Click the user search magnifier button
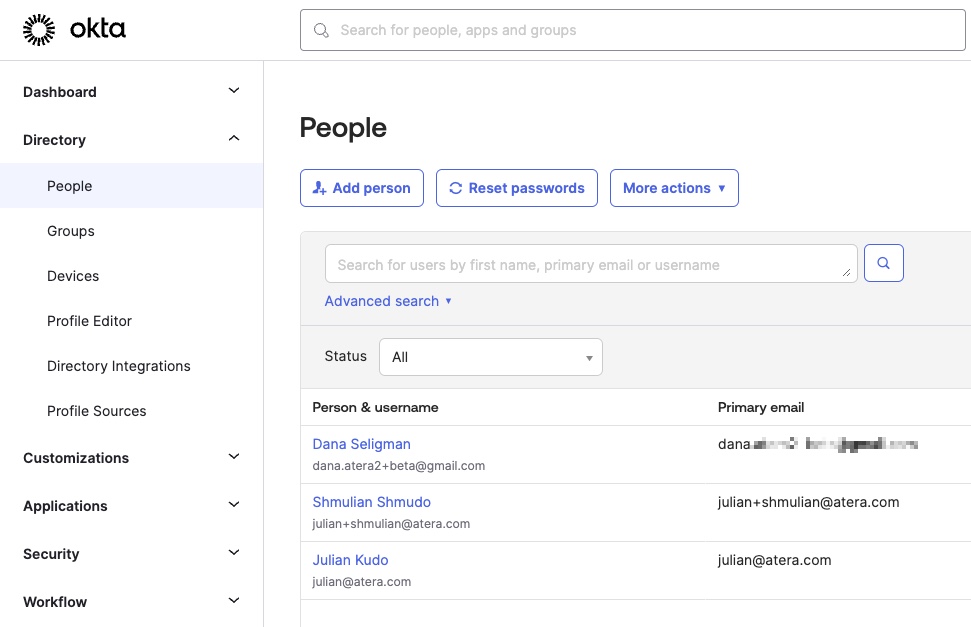Image resolution: width=971 pixels, height=627 pixels. [x=884, y=263]
